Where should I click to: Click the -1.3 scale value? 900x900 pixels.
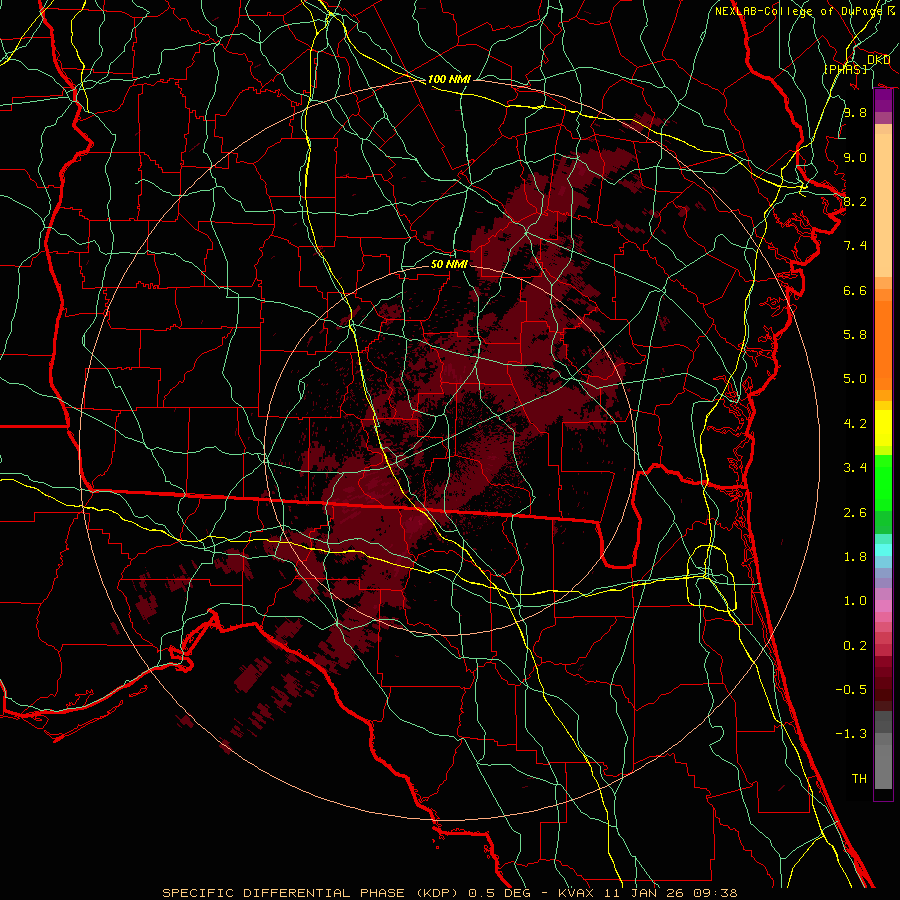click(851, 734)
